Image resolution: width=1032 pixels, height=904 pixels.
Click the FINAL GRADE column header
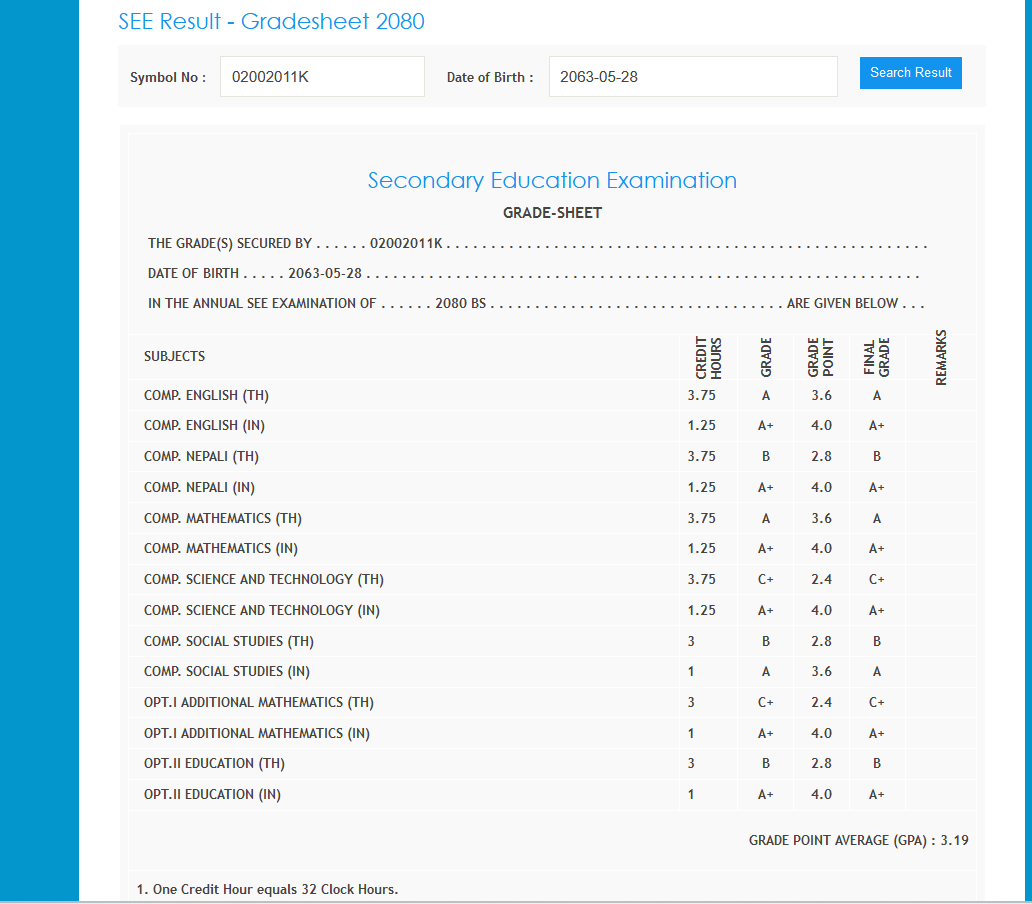click(x=876, y=357)
